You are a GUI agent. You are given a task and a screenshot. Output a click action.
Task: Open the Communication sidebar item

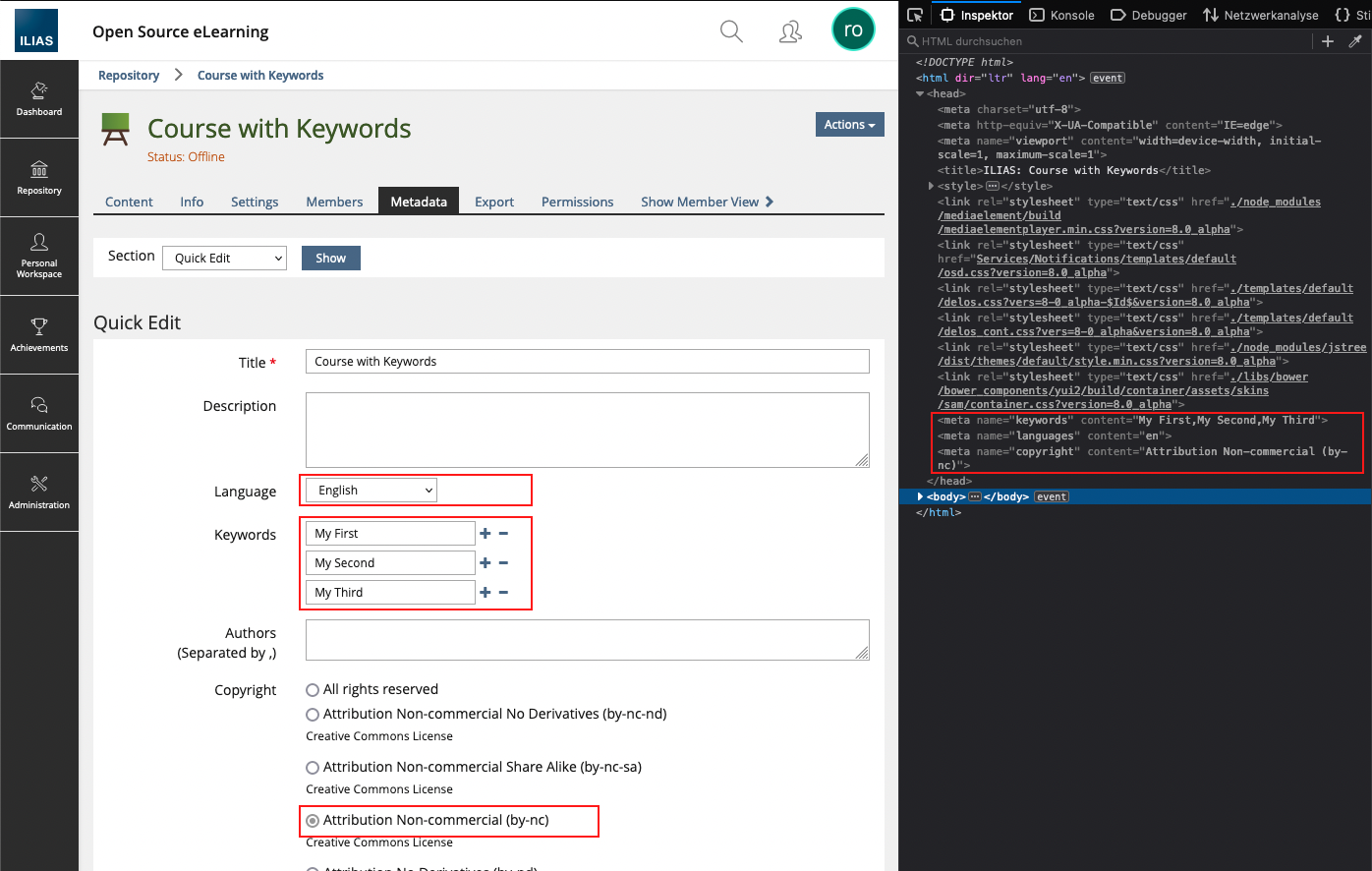pyautogui.click(x=39, y=413)
